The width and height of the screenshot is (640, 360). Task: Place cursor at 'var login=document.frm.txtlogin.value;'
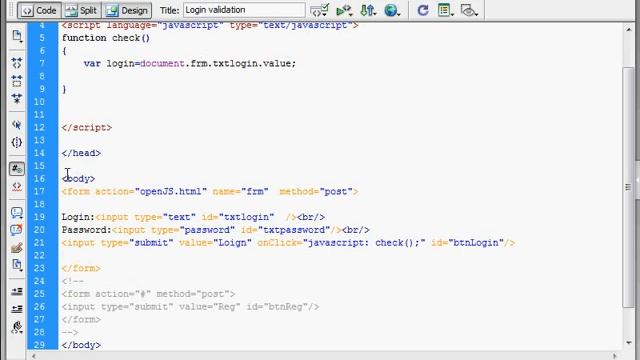(x=190, y=64)
